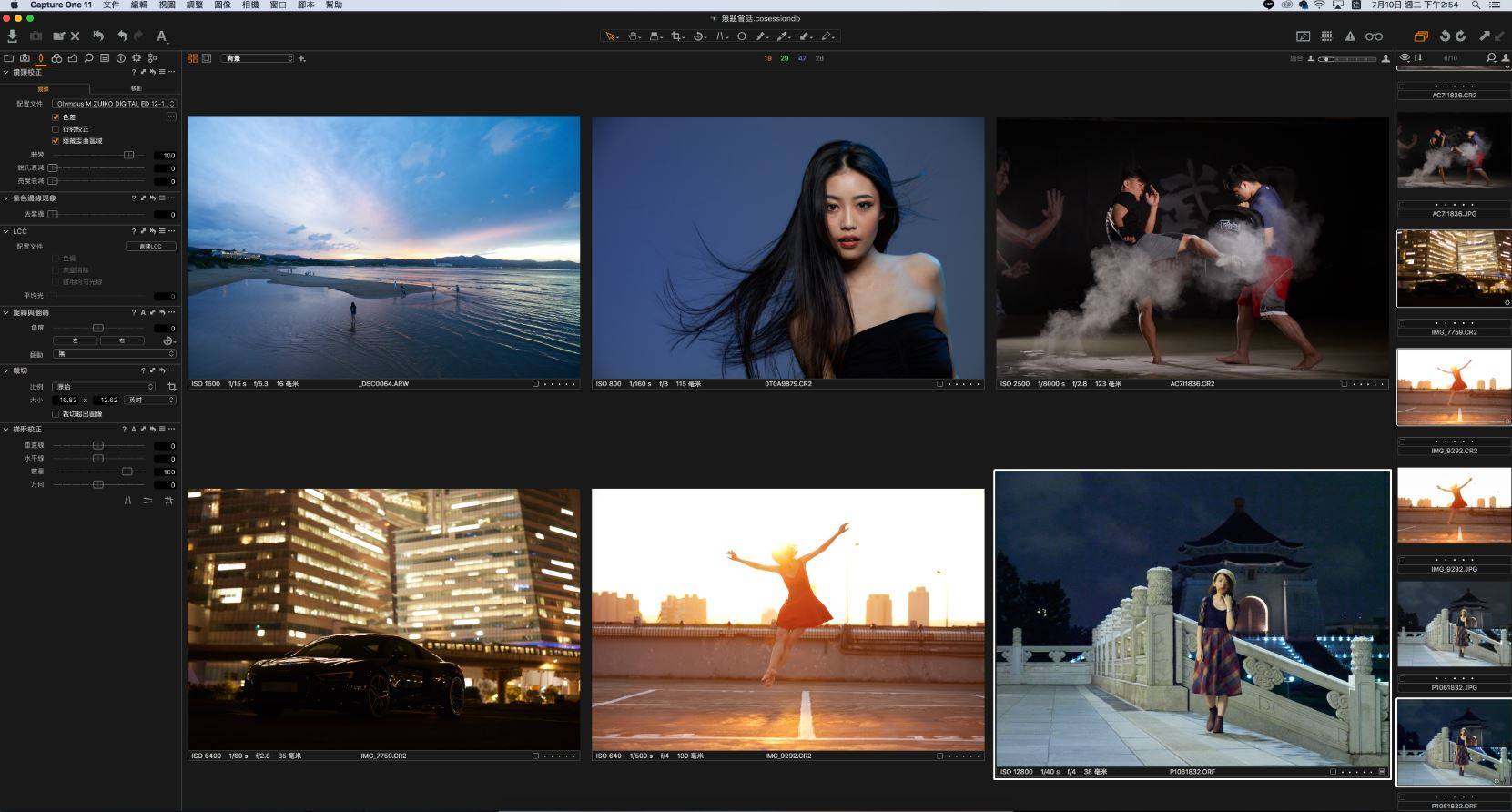Open the Color tool tab with three circles
This screenshot has height=812, width=1512.
tap(56, 58)
